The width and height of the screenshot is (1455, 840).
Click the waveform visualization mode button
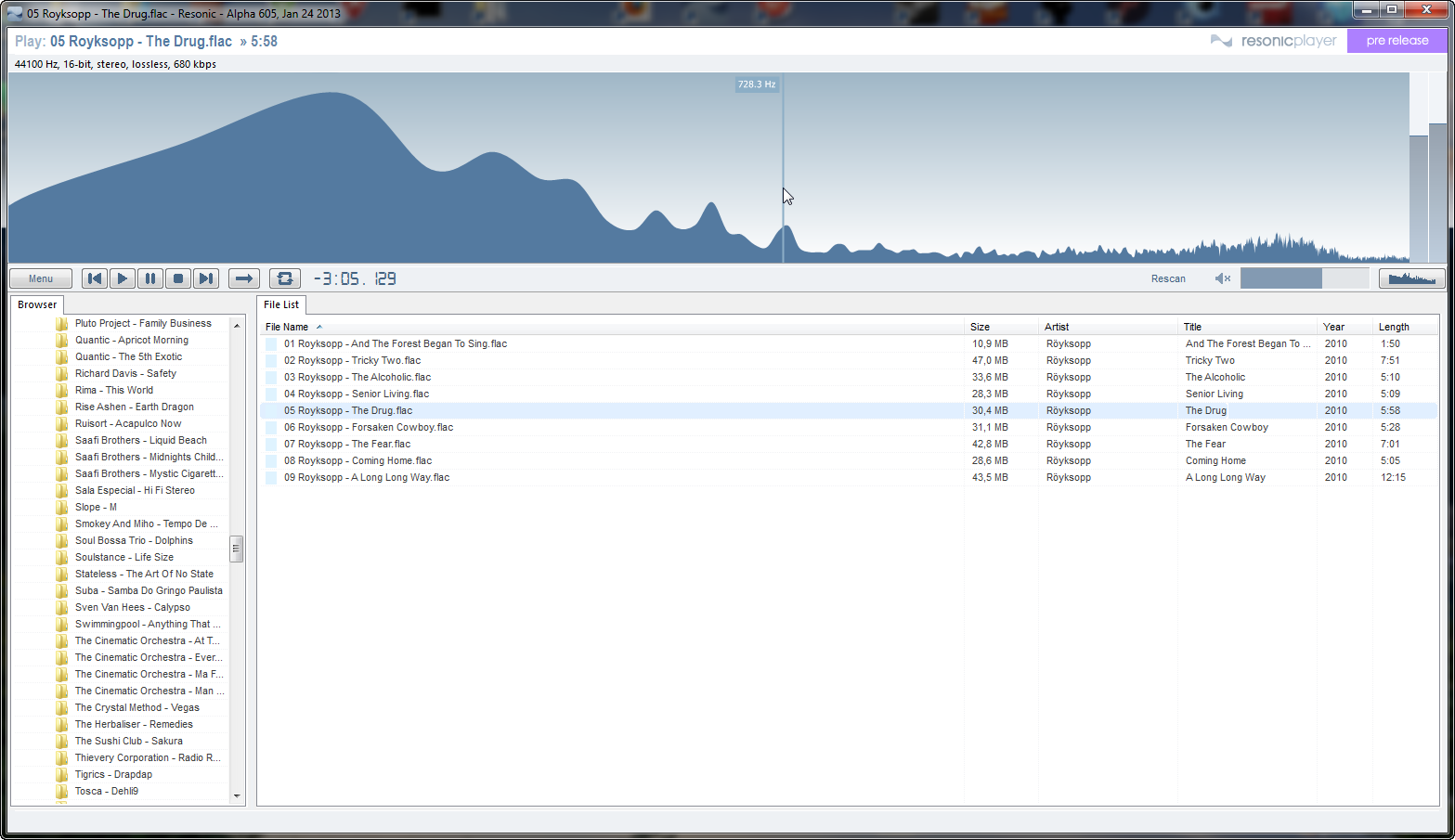pyautogui.click(x=1411, y=278)
